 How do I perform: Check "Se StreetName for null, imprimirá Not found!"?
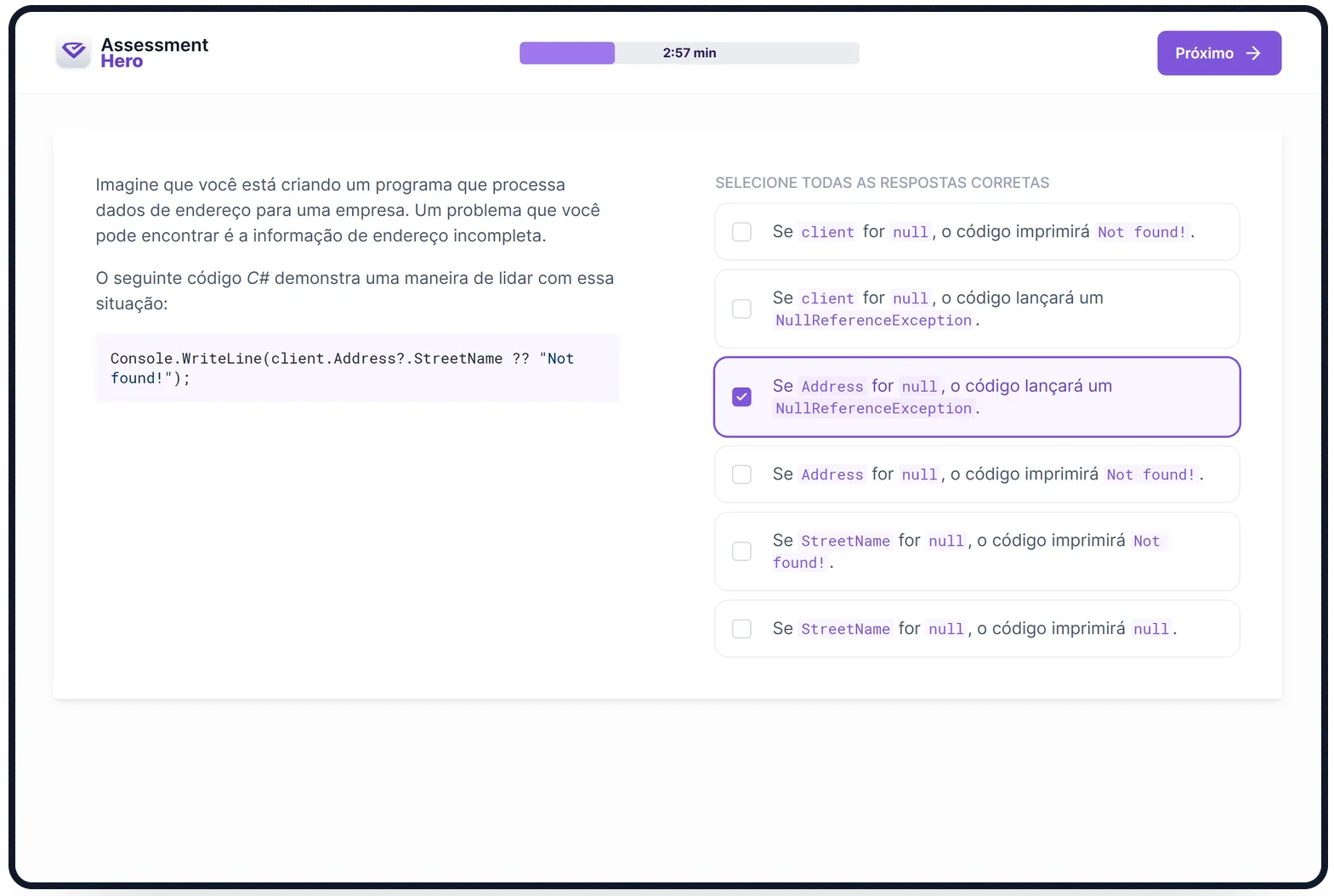741,552
